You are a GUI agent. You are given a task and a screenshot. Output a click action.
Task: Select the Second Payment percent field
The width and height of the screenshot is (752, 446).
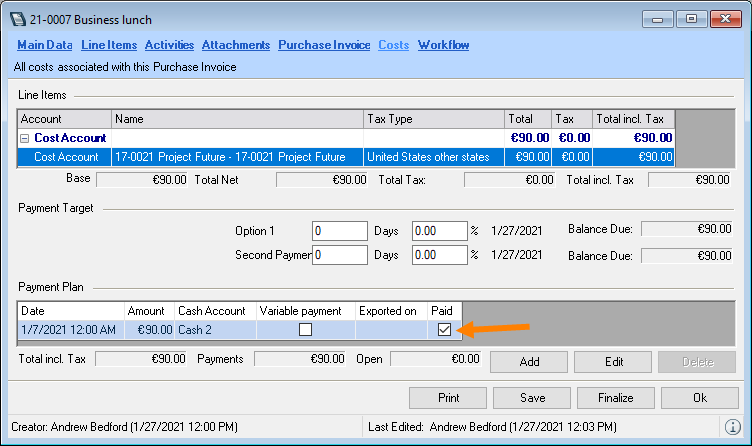[x=439, y=255]
